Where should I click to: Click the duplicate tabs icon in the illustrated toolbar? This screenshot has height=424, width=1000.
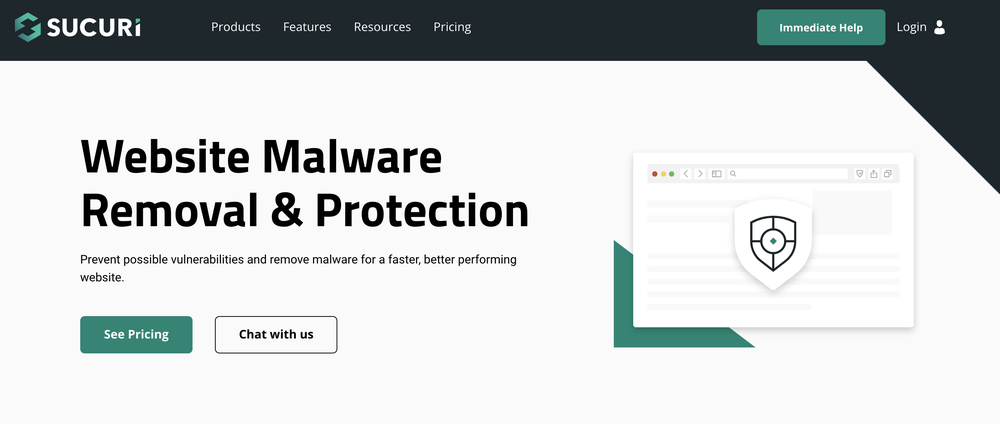click(x=888, y=174)
